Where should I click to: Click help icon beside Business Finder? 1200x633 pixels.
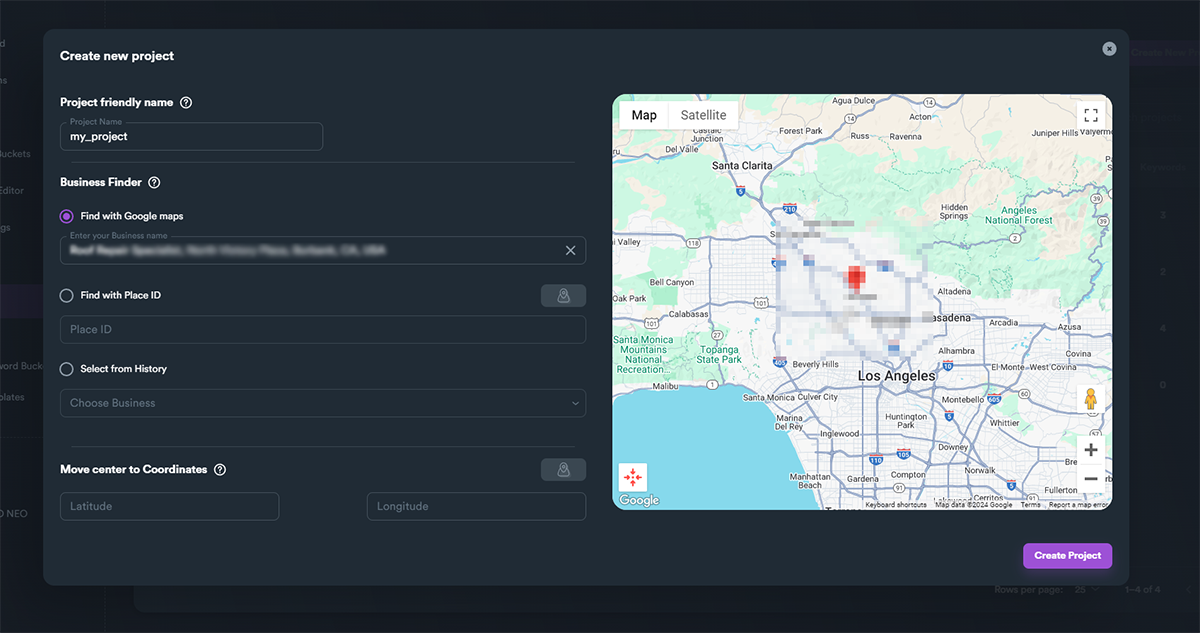tap(154, 183)
